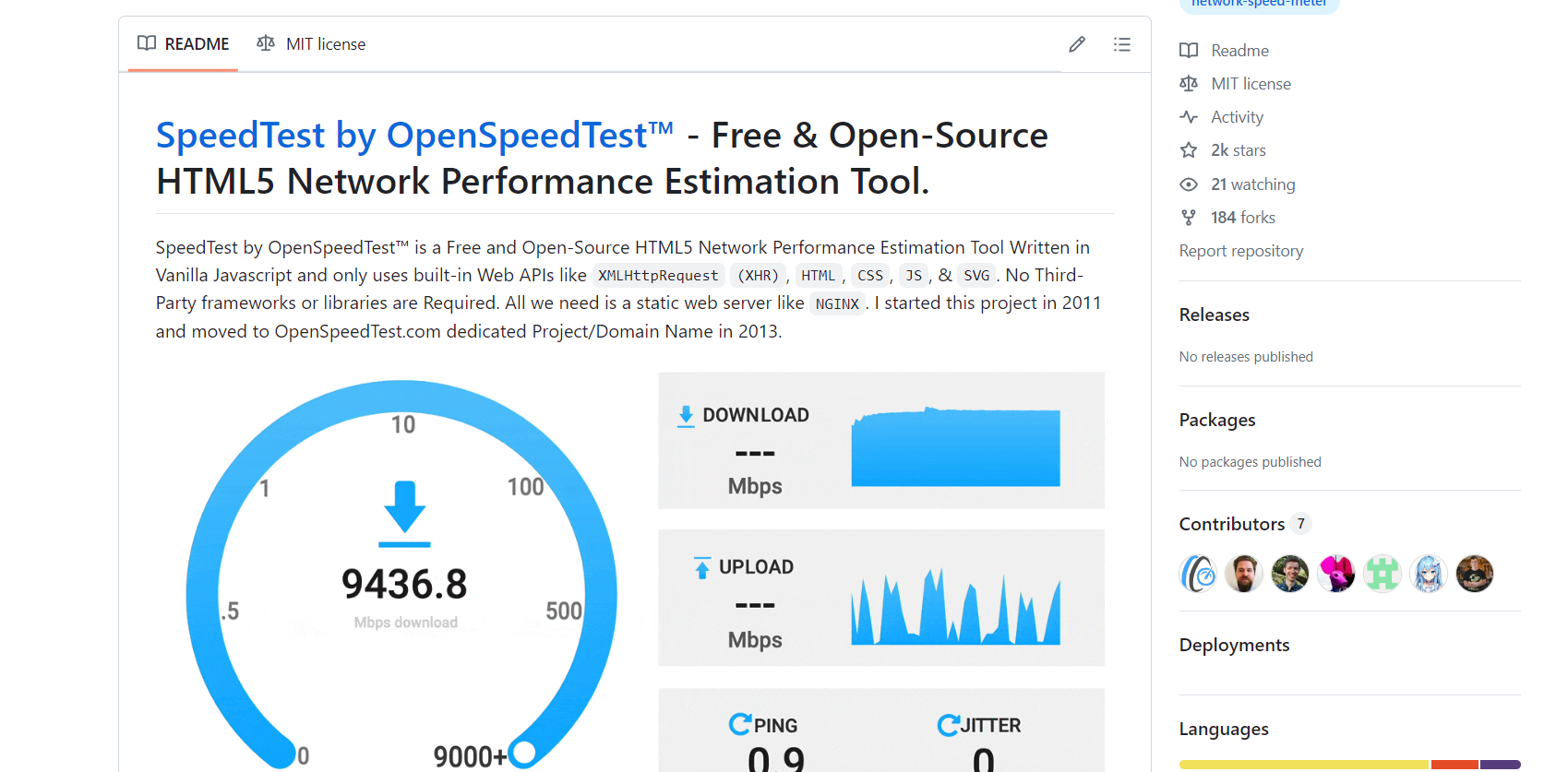Open the outline list icon

[1122, 44]
